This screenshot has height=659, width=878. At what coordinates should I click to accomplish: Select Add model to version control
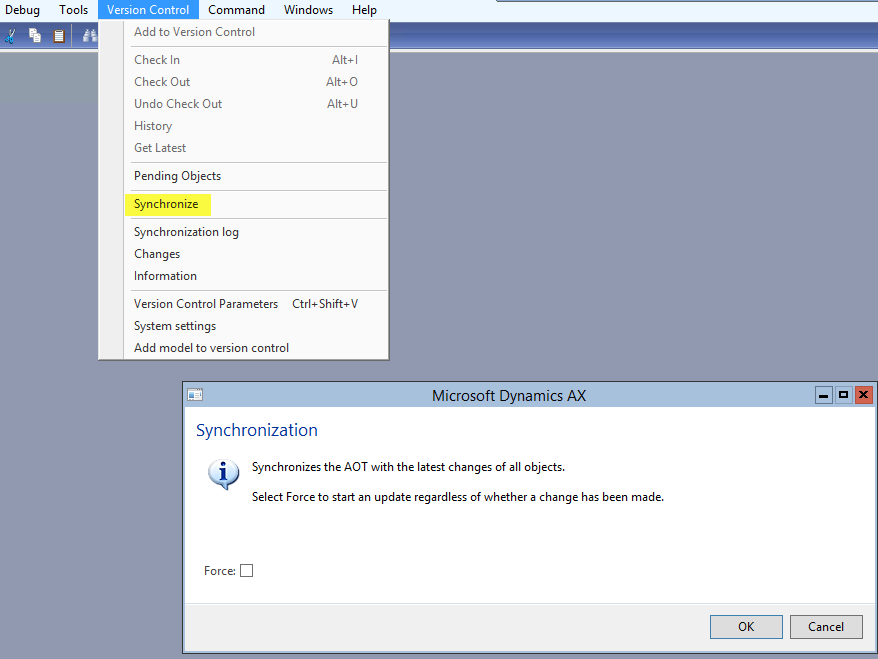tap(211, 348)
